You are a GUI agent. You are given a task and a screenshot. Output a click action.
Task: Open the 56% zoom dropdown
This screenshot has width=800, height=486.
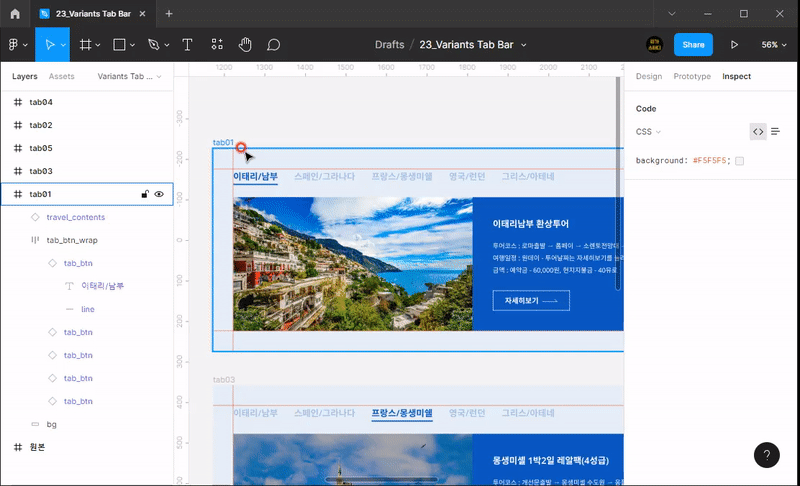[774, 45]
